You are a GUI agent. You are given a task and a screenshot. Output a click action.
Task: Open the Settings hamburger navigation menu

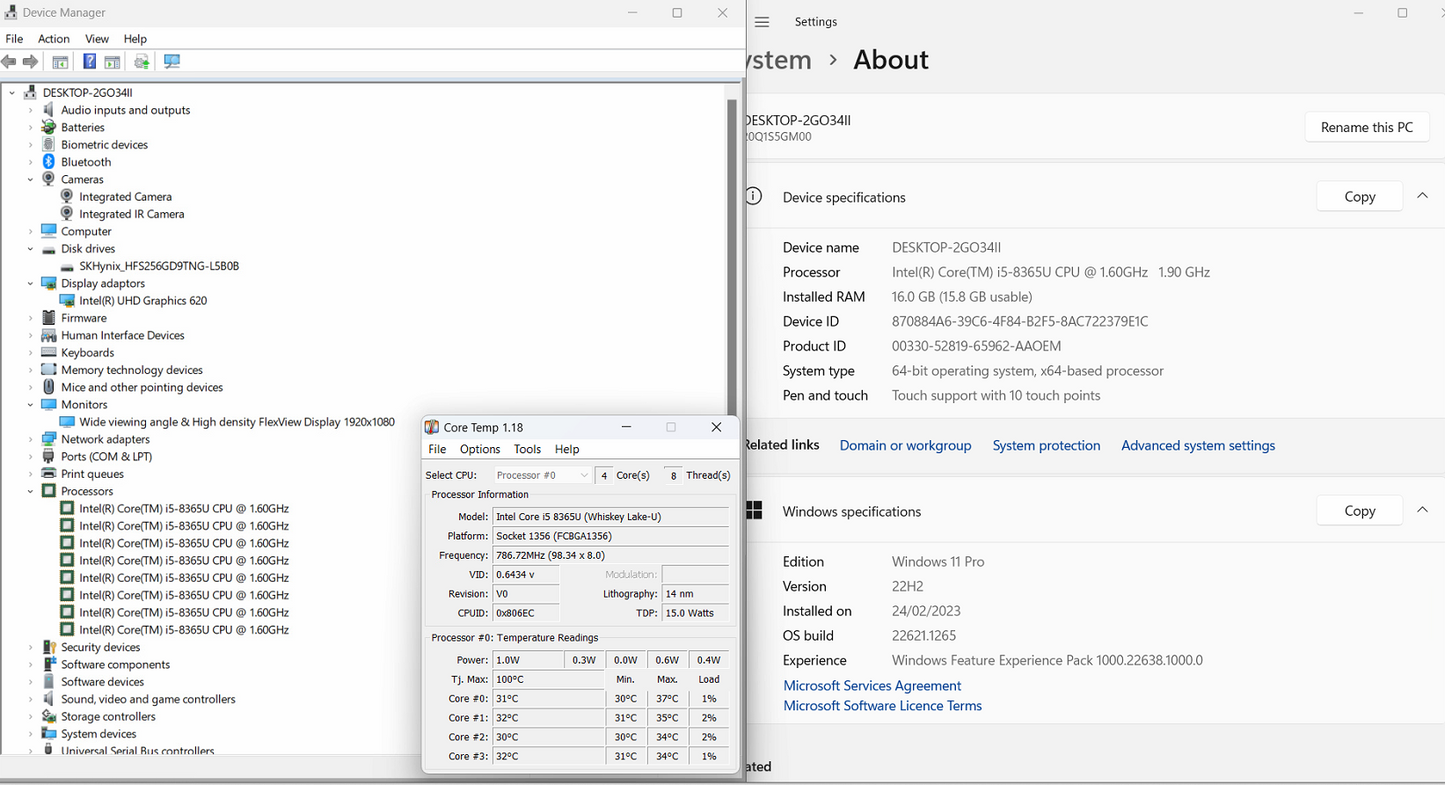point(762,22)
